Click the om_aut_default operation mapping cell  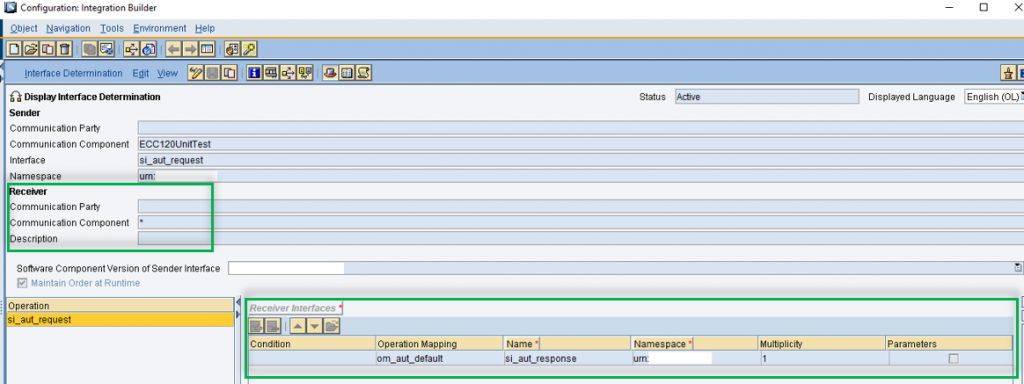(440, 359)
